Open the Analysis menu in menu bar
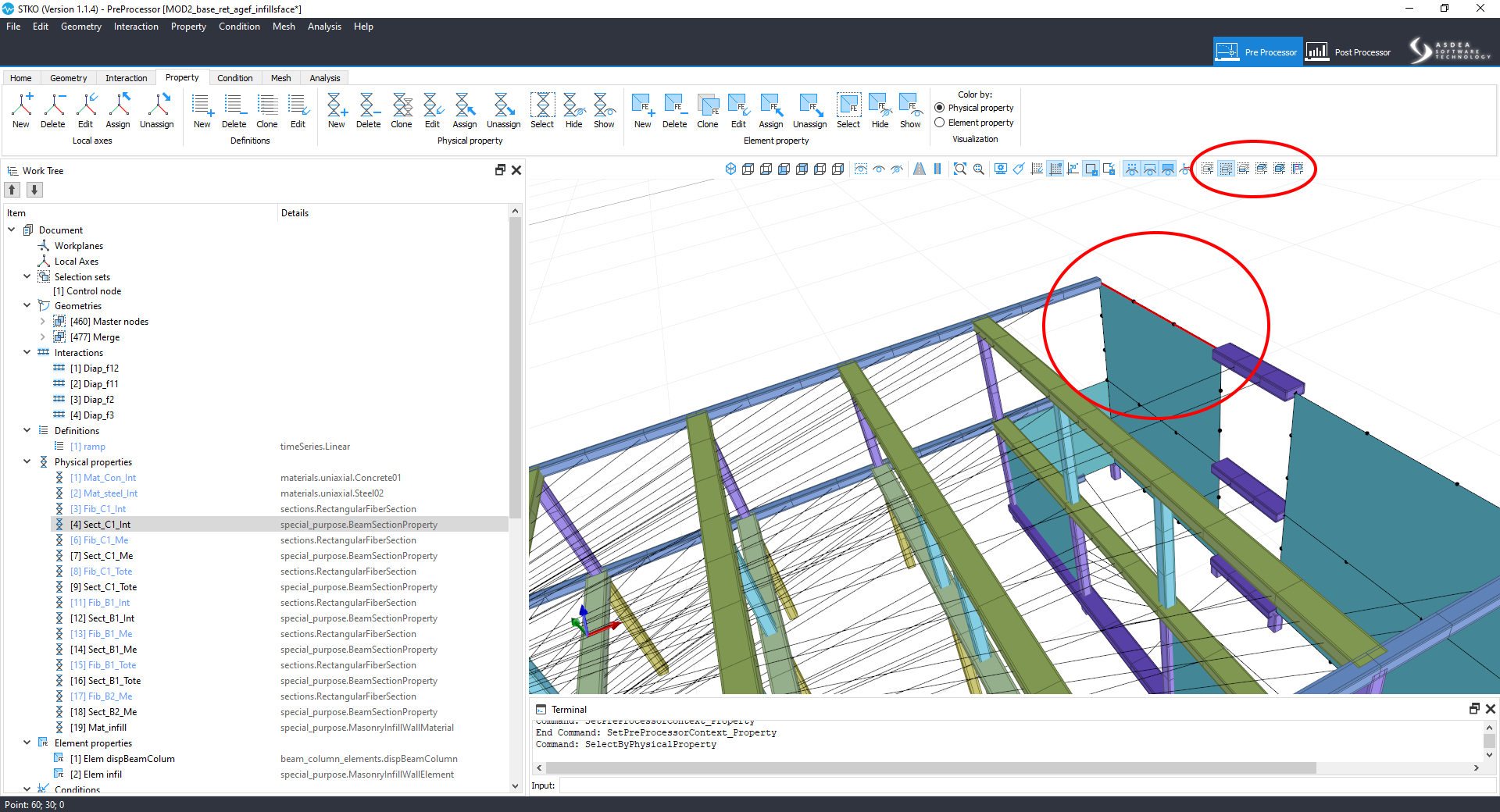The image size is (1500, 812). 324,27
